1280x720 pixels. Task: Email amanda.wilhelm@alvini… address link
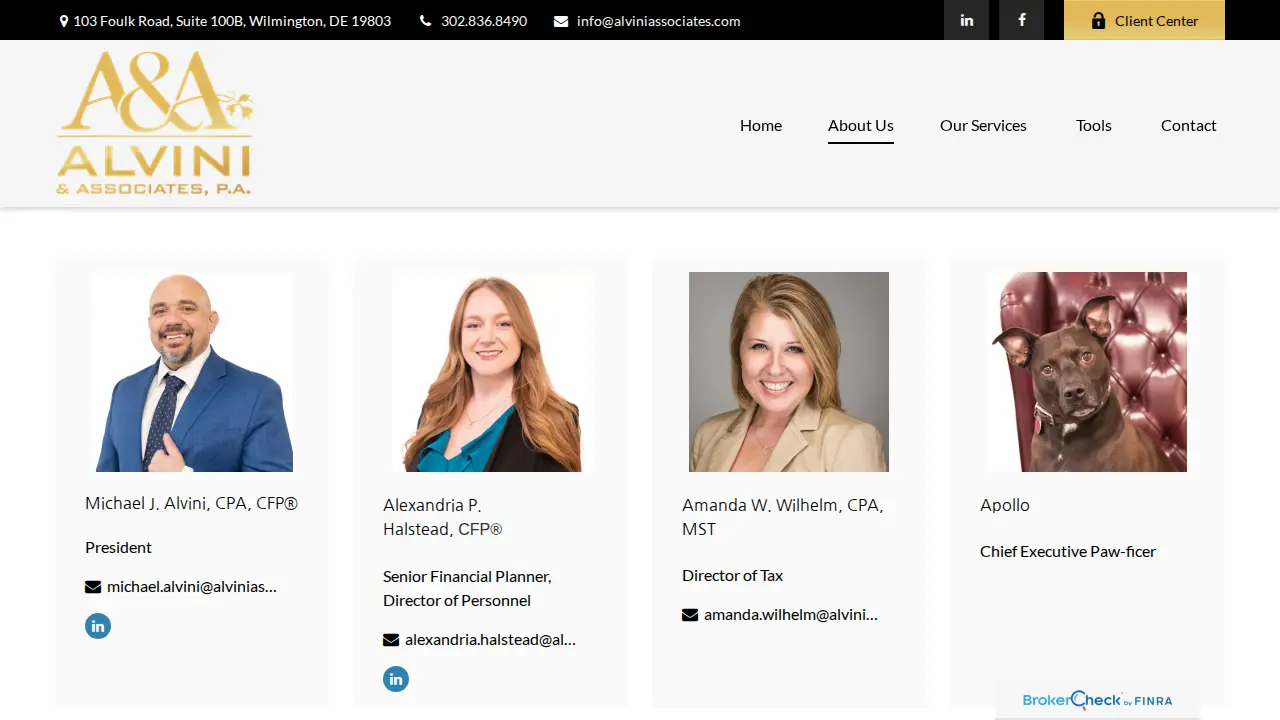point(791,615)
